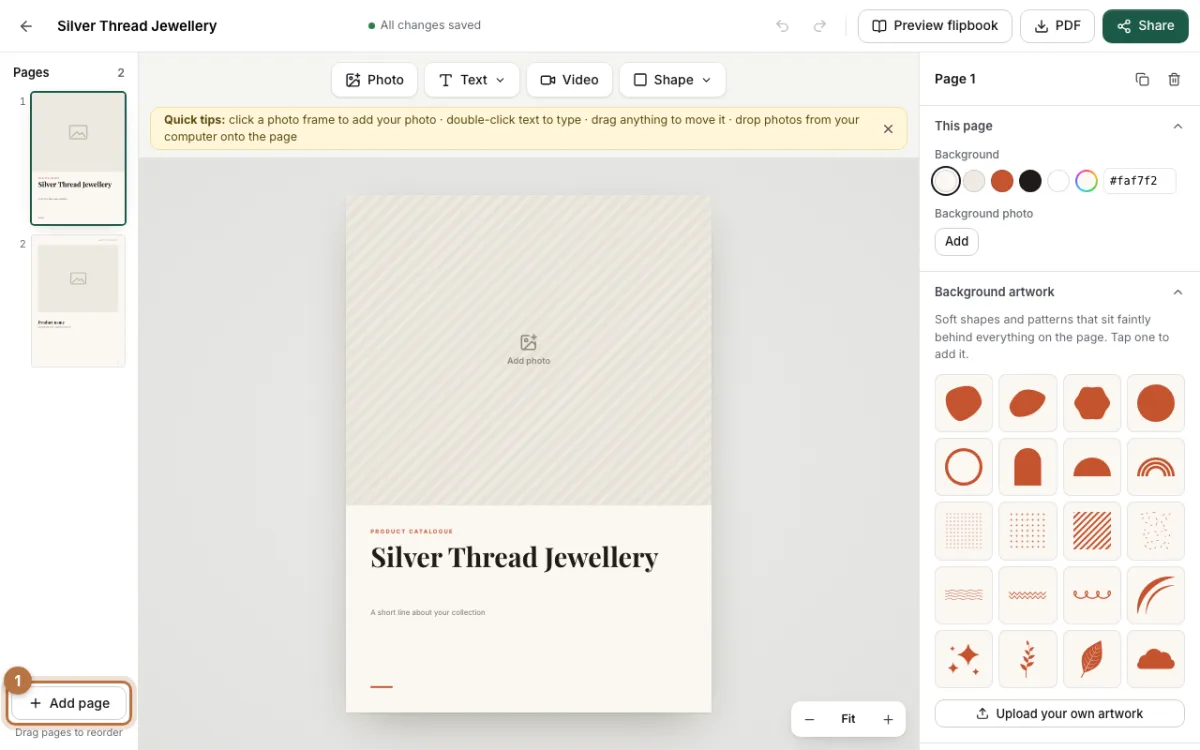Duplicate Page 1 with the copy icon
The width and height of the screenshot is (1200, 750).
[1142, 79]
